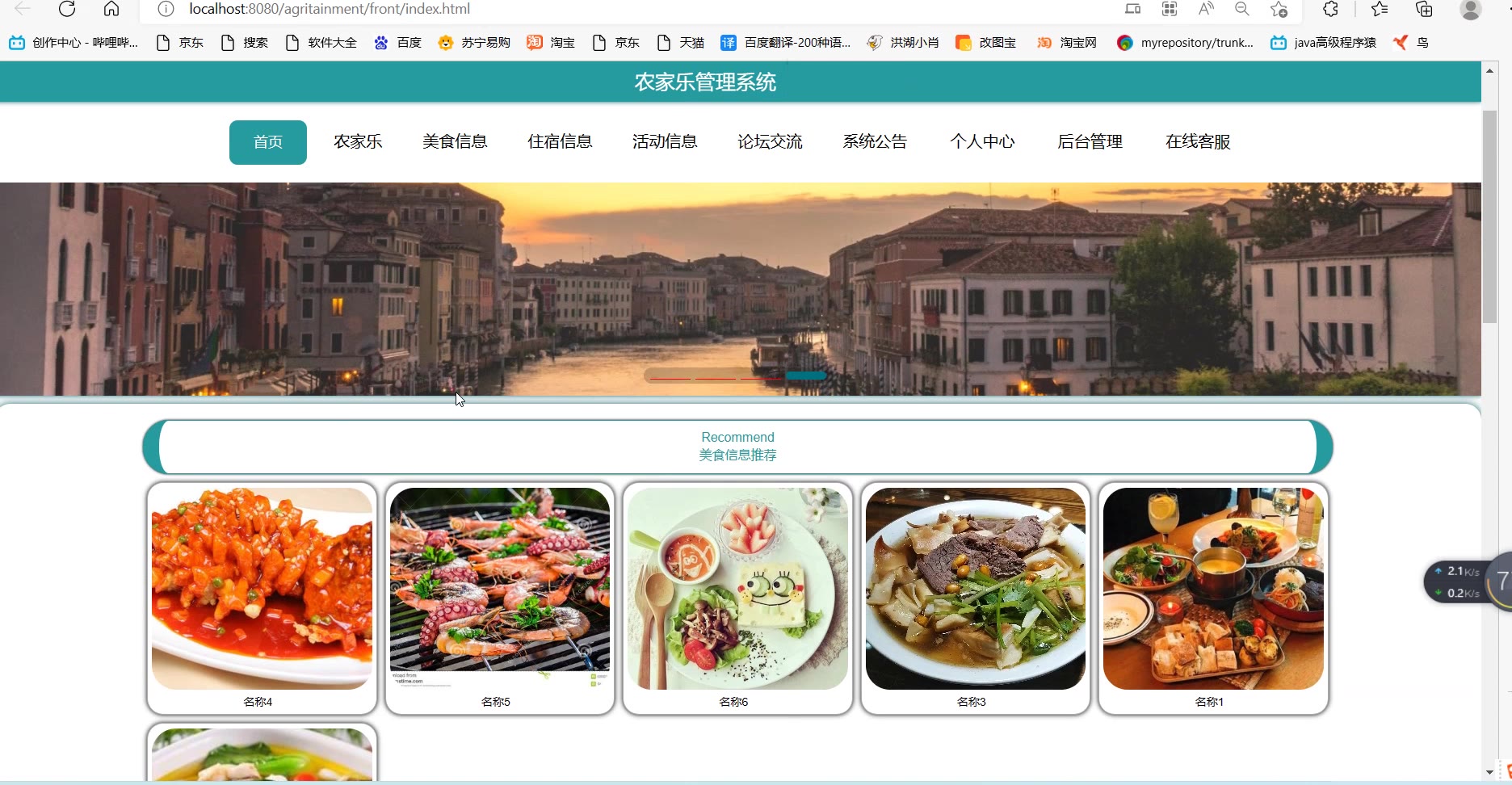Open the 百度 paw-icon bookmark
Image resolution: width=1512 pixels, height=785 pixels.
pos(397,43)
